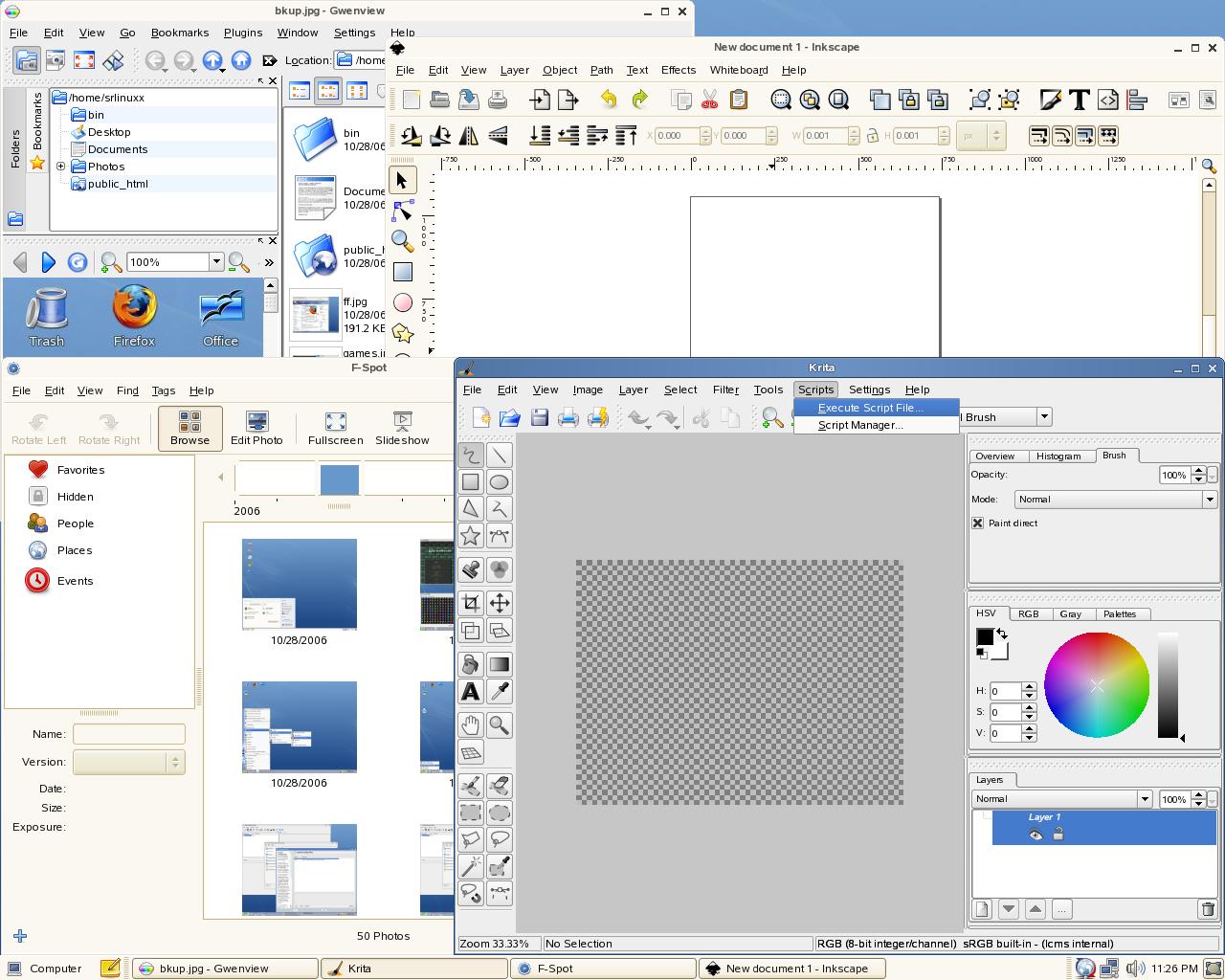Screen dimensions: 1225x980
Task: Open the Filter menu in Krita
Action: [x=725, y=390]
